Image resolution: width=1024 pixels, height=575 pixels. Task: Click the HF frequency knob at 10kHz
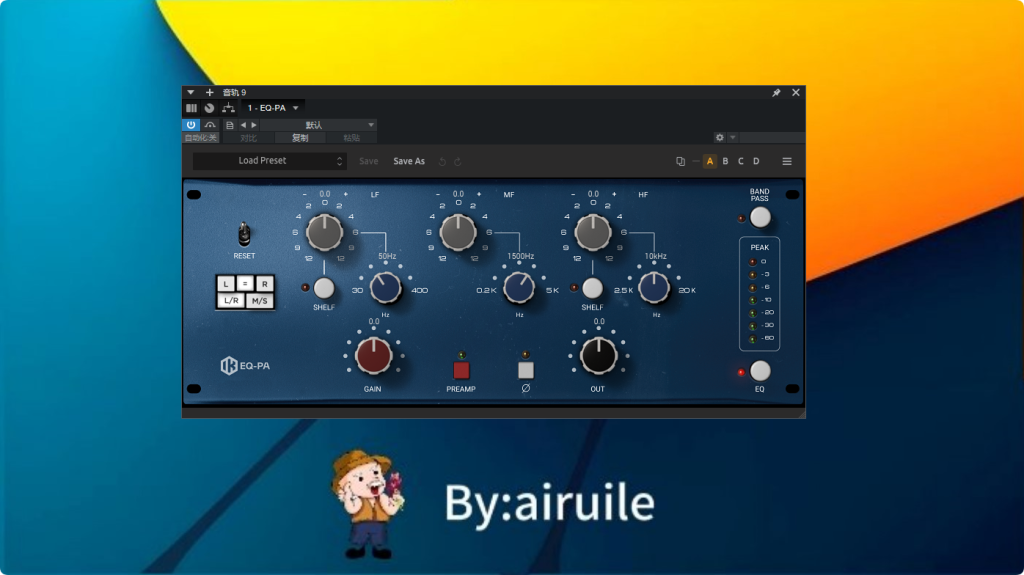(x=654, y=288)
